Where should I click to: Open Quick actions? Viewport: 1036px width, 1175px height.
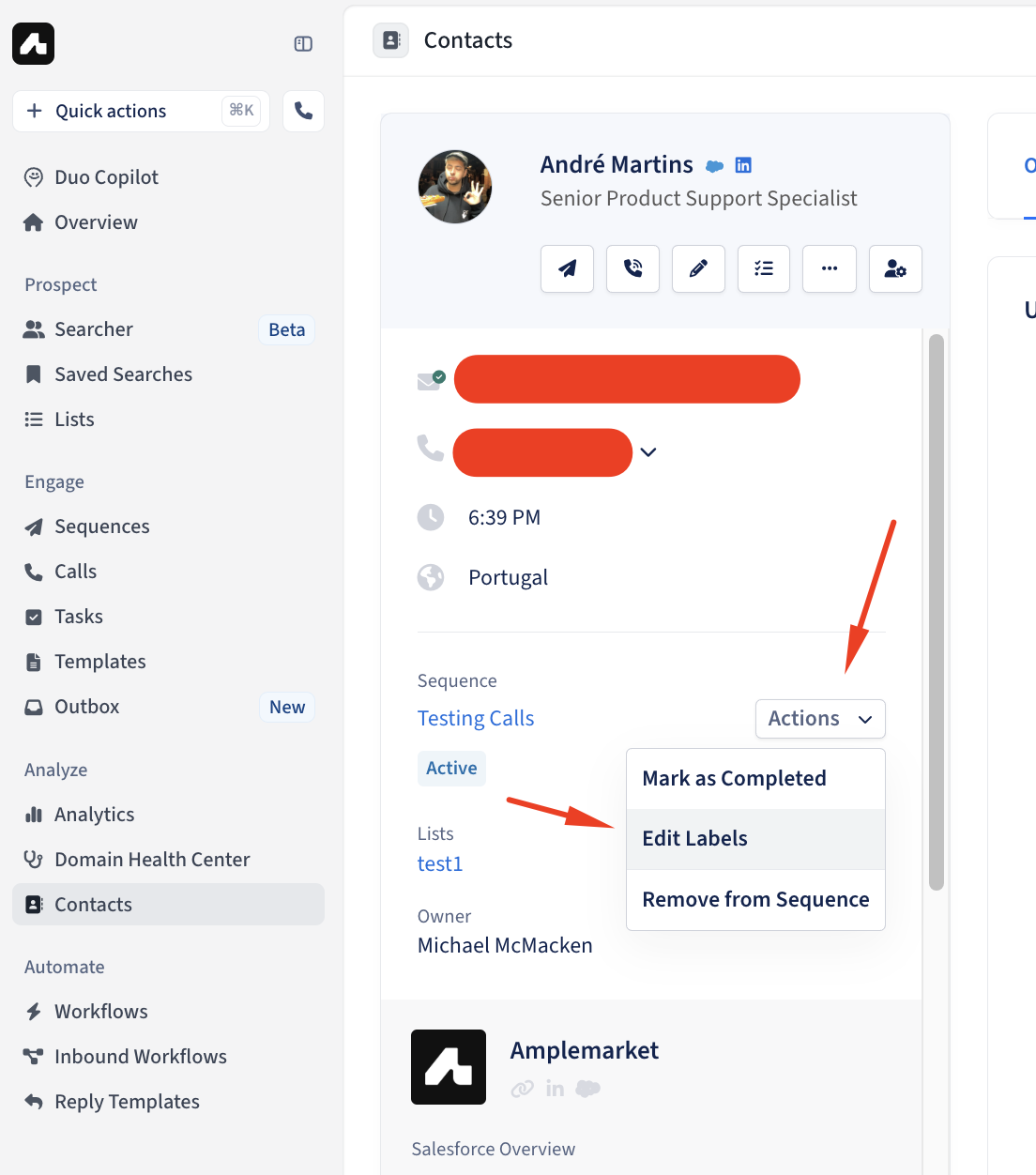point(141,111)
